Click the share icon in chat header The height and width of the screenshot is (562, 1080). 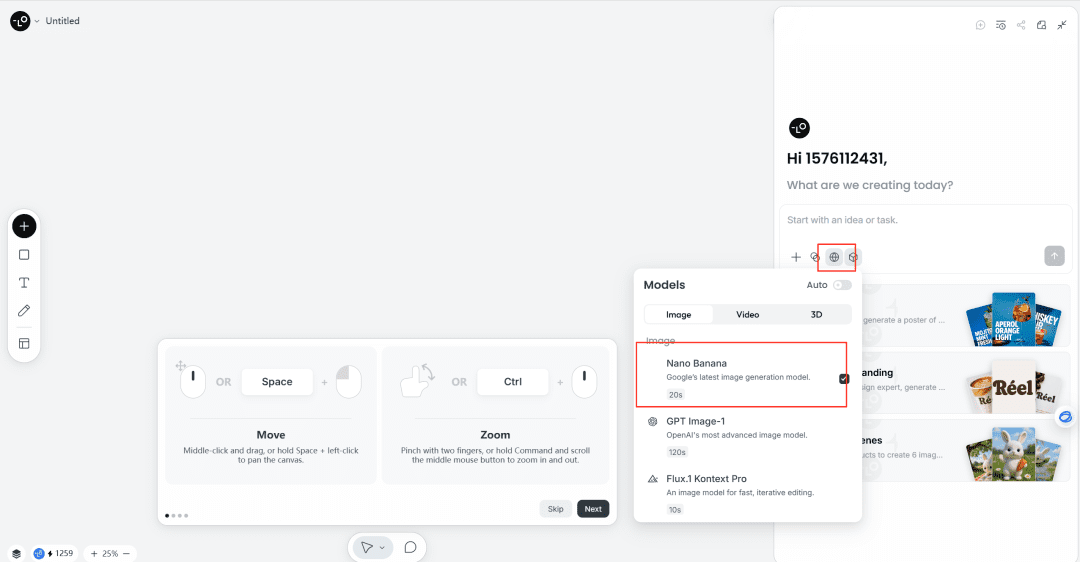pyautogui.click(x=1021, y=25)
